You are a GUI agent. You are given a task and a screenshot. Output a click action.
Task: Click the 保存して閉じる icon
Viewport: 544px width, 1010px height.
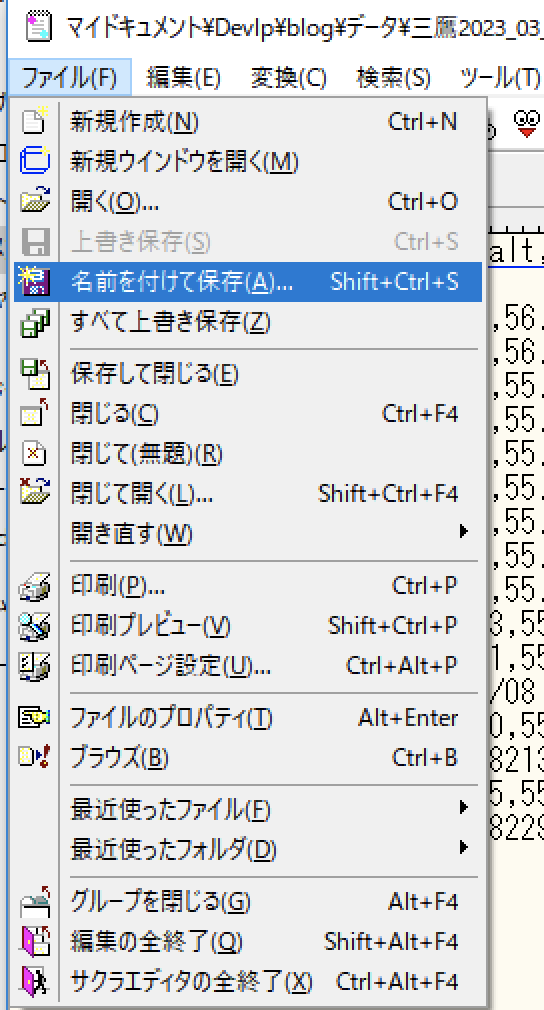point(35,374)
